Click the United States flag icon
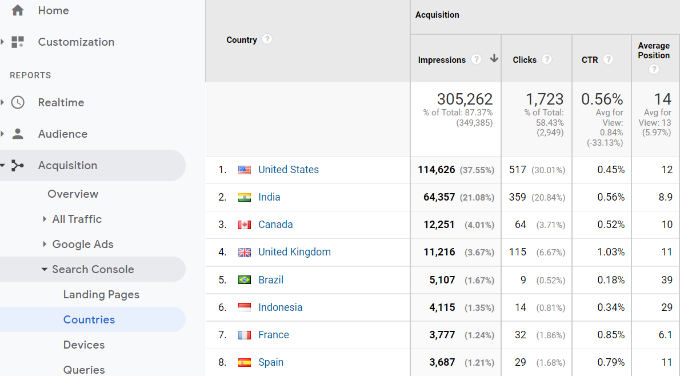The image size is (680, 376). click(244, 170)
